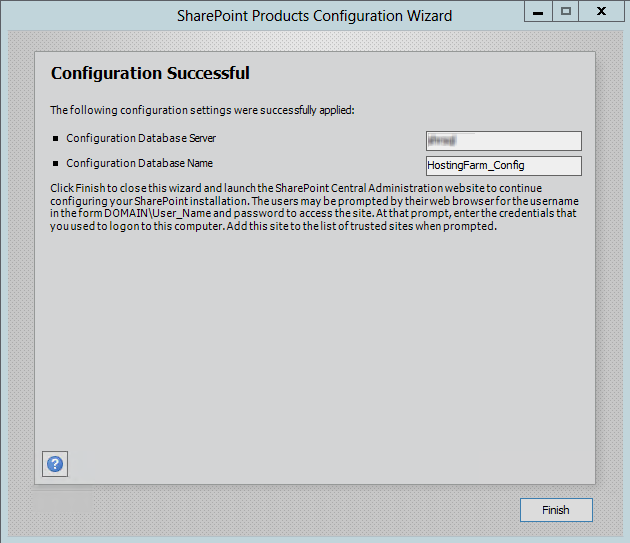Viewport: 630px width, 543px height.
Task: Click the 'following configuration settings' sentence
Action: 202,110
